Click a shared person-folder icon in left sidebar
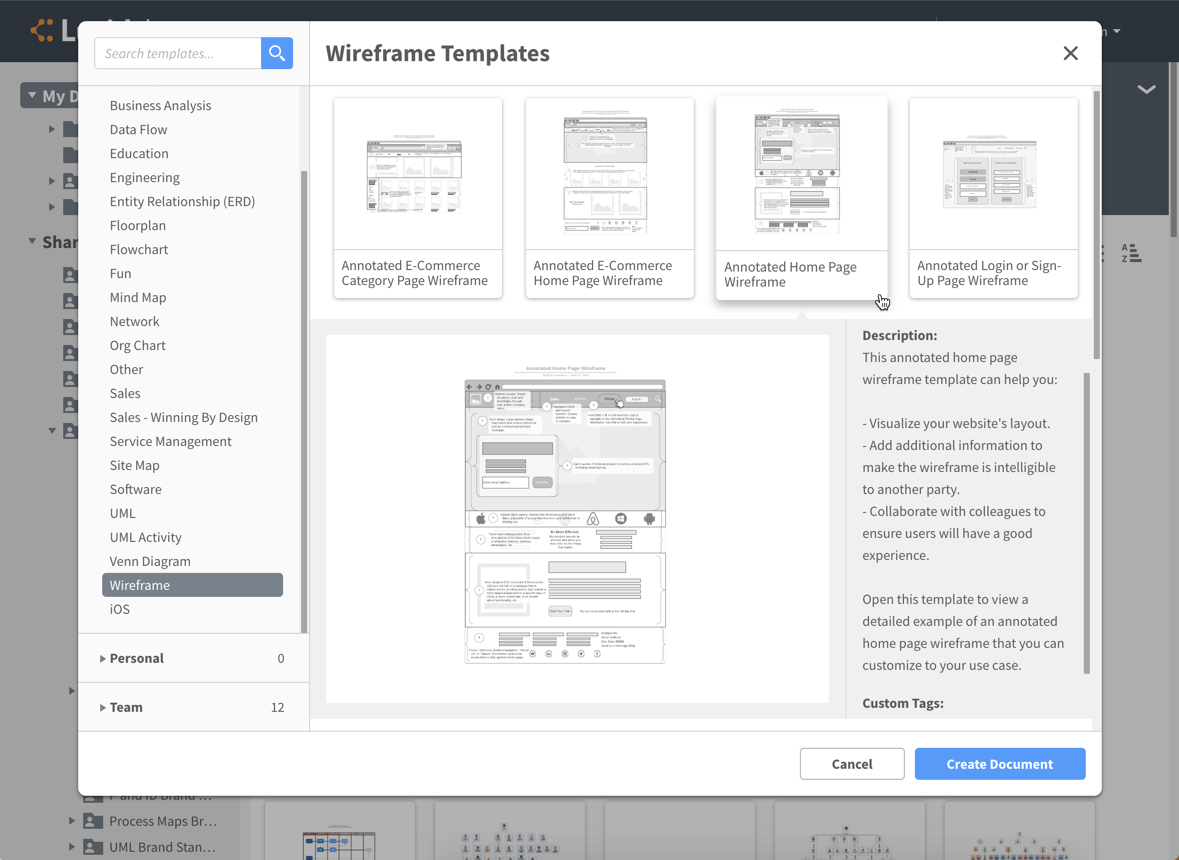This screenshot has height=860, width=1179. 68,273
